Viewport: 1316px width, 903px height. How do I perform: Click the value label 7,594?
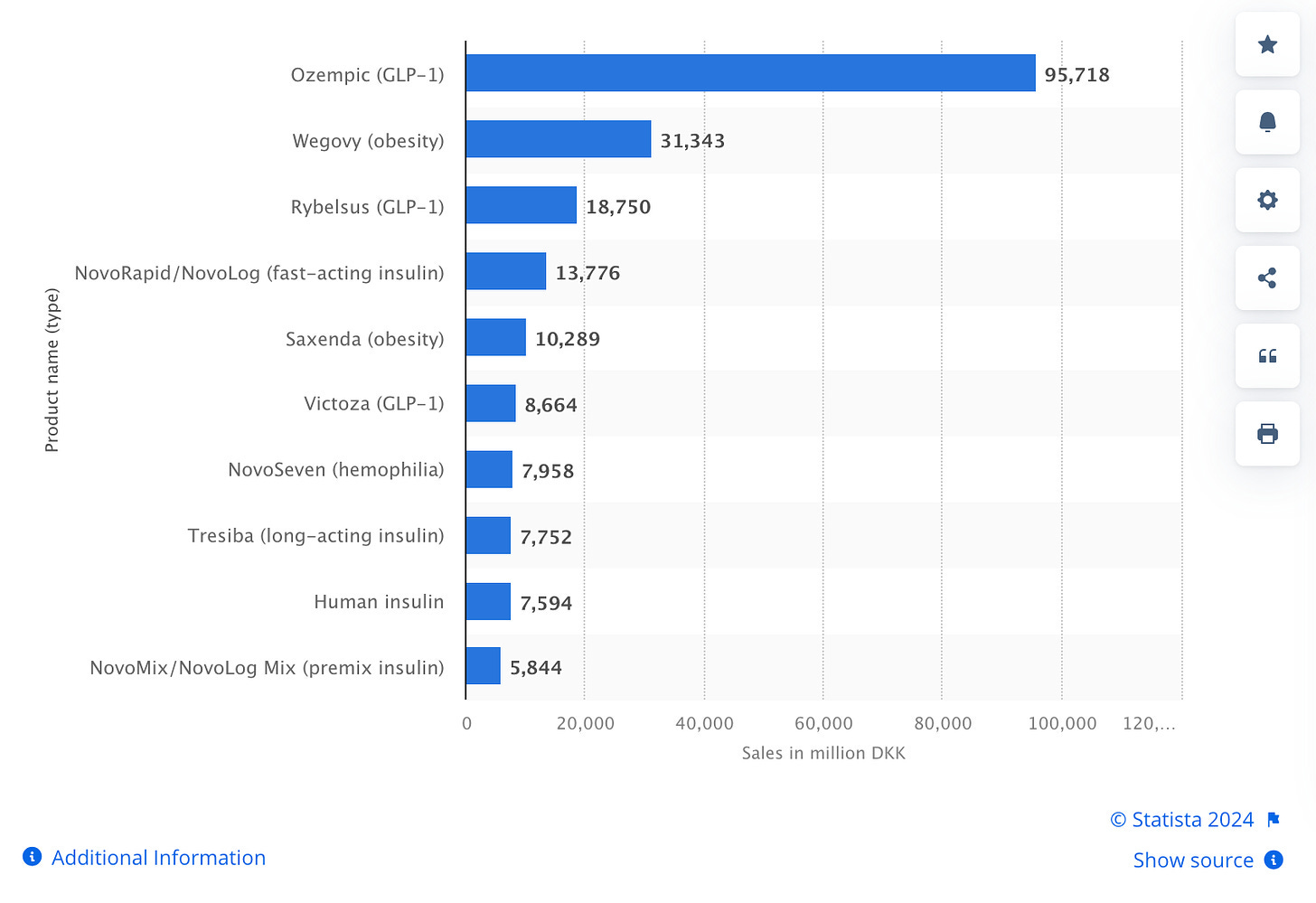(x=546, y=603)
